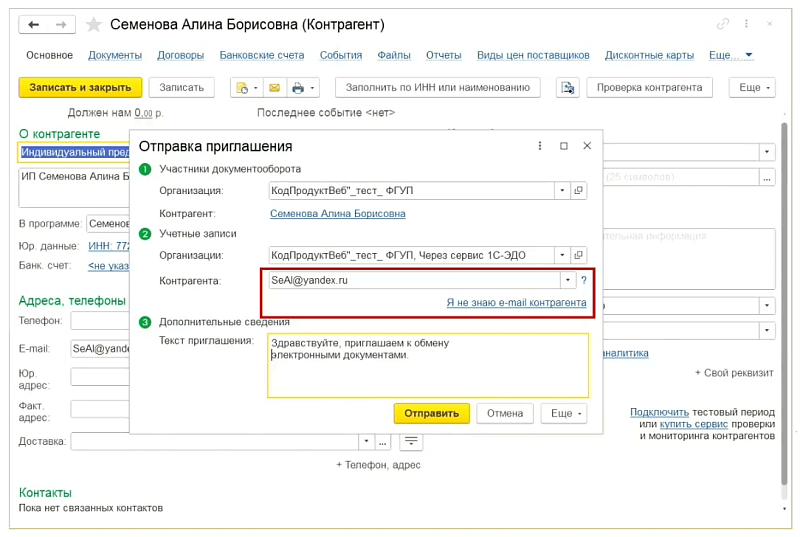This screenshot has width=800, height=537.
Task: Send the invitation with Отправить
Action: (x=432, y=414)
